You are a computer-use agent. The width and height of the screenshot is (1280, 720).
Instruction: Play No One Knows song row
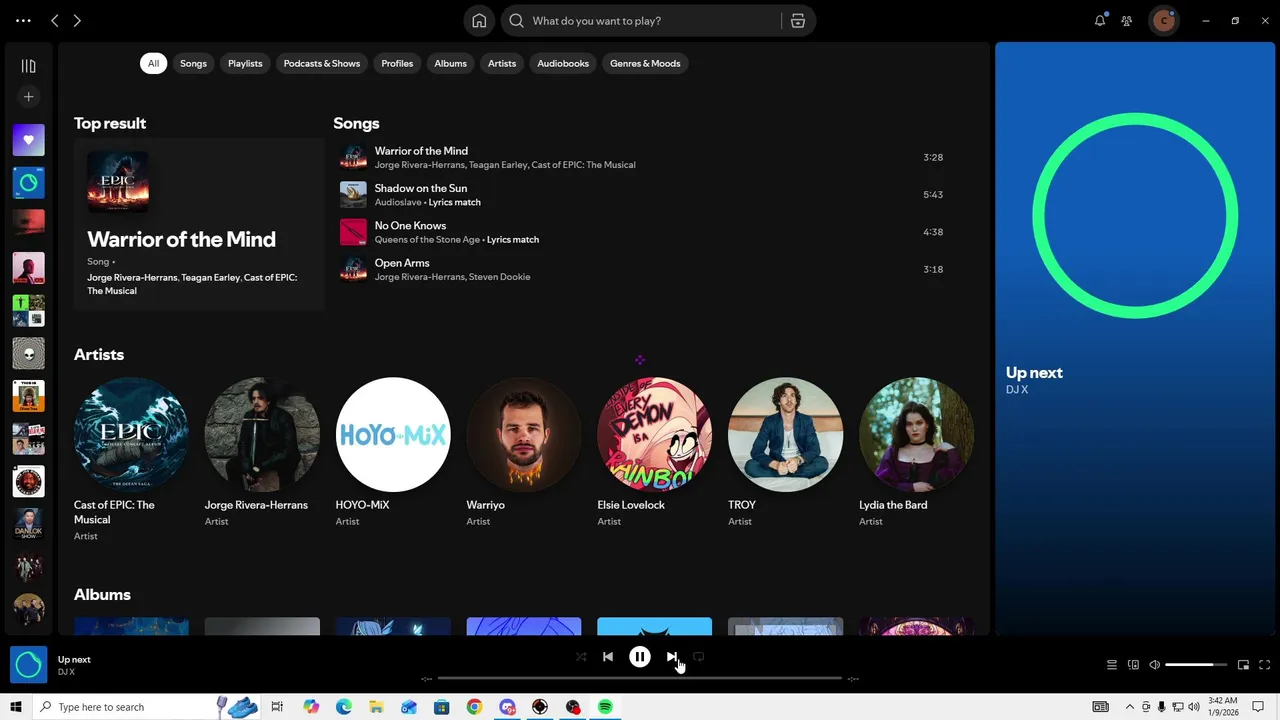645,232
